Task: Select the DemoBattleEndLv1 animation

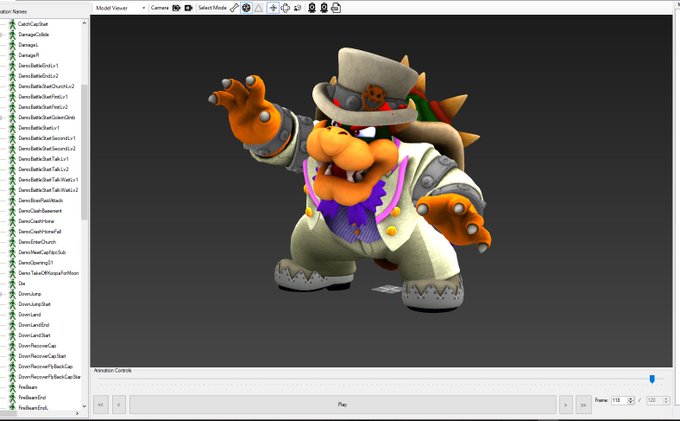Action: point(38,66)
